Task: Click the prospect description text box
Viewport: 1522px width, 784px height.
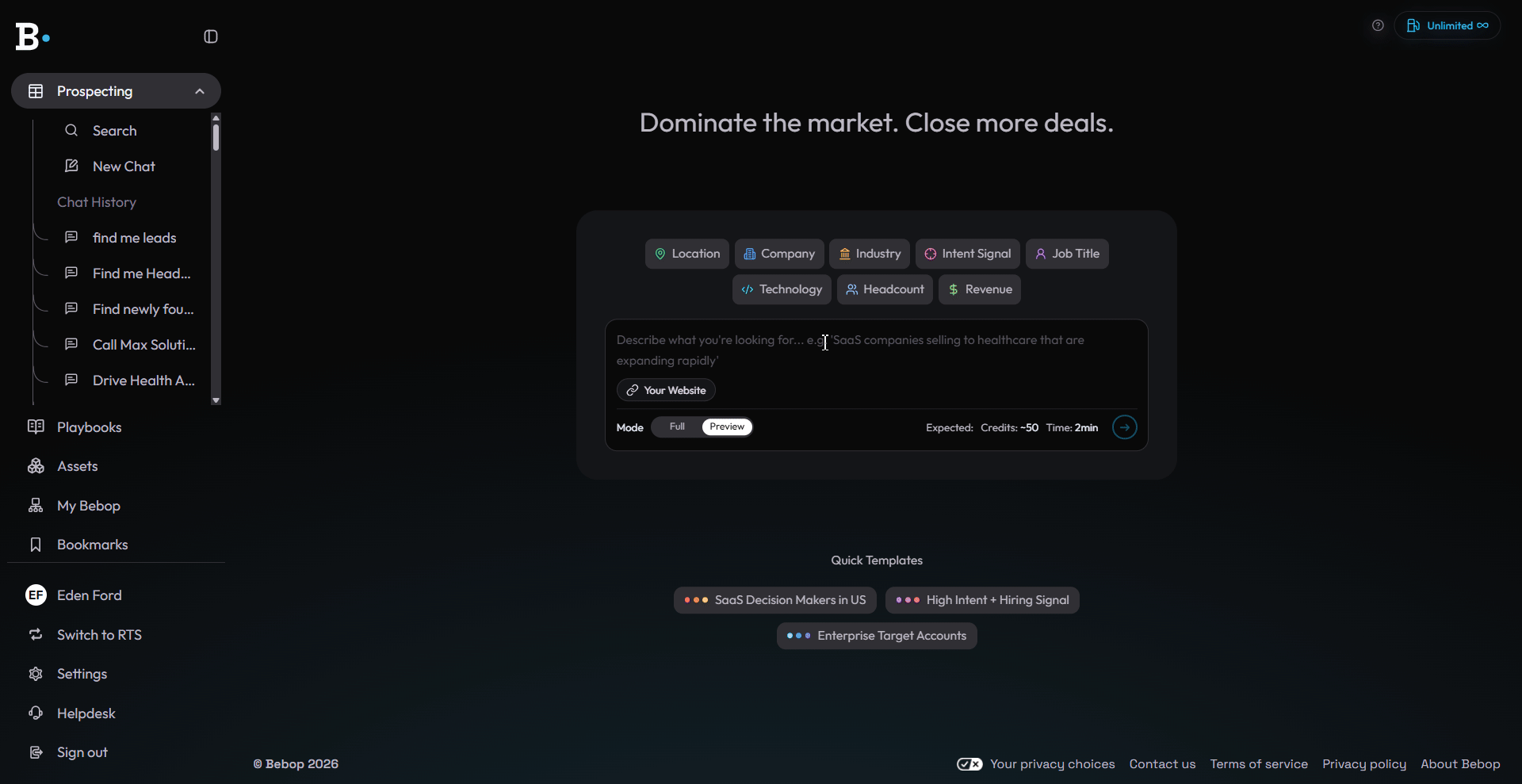Action: pyautogui.click(x=876, y=350)
